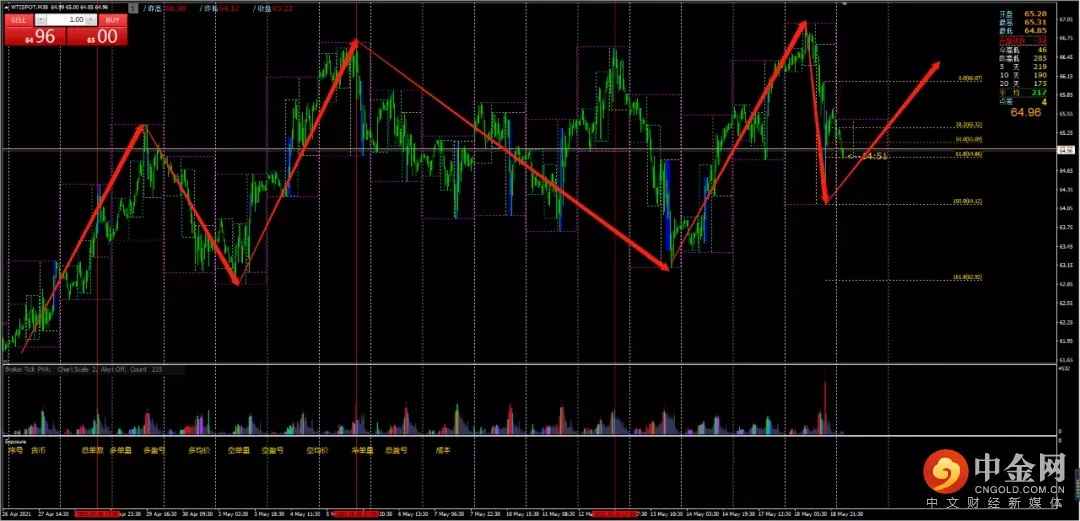Click the BUY button in one-click trading panel
The height and width of the screenshot is (521, 1080).
click(x=112, y=20)
